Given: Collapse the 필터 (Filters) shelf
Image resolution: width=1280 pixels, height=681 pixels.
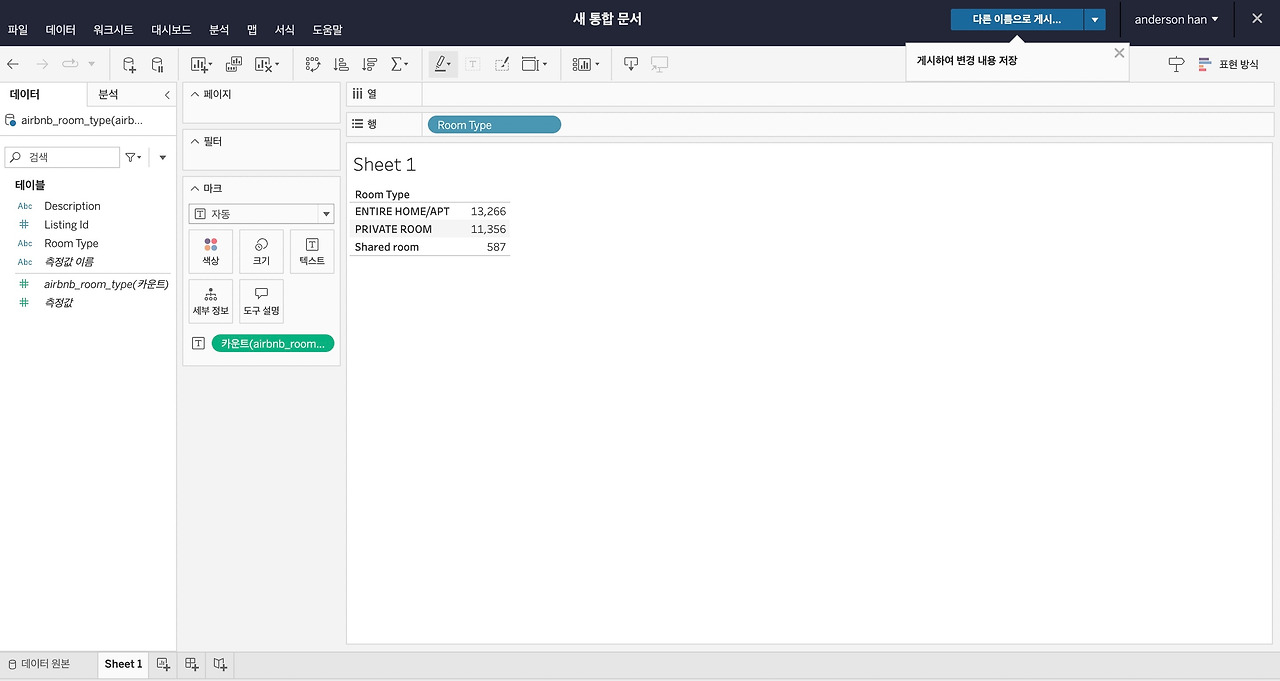Looking at the screenshot, I should (194, 141).
